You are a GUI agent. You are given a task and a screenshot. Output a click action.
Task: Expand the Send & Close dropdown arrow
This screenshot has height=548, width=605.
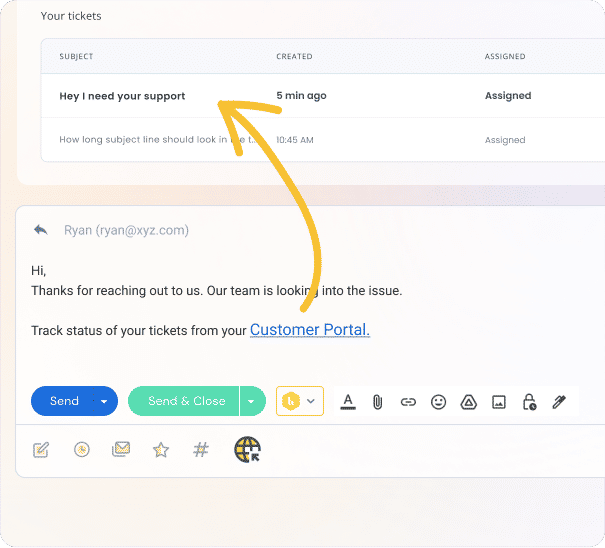coord(251,401)
